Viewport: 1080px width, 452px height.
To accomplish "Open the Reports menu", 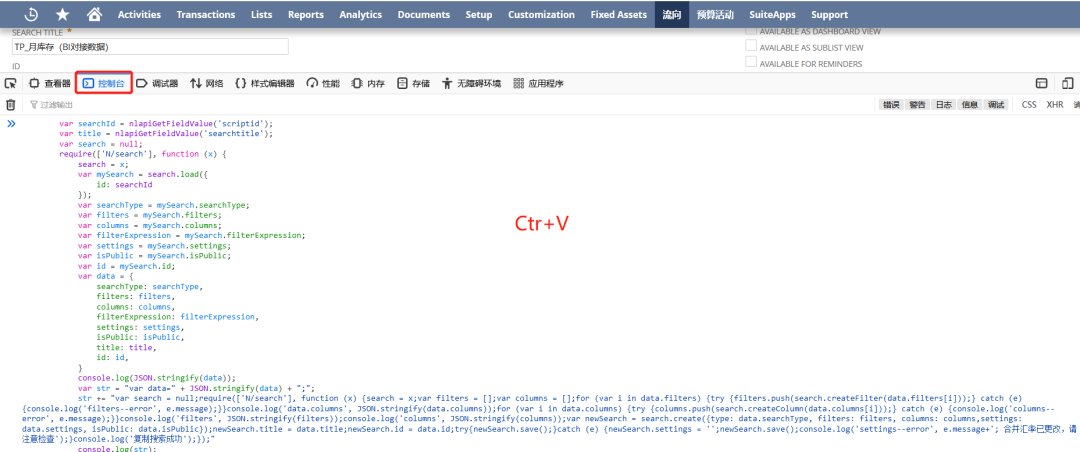I will tap(306, 14).
